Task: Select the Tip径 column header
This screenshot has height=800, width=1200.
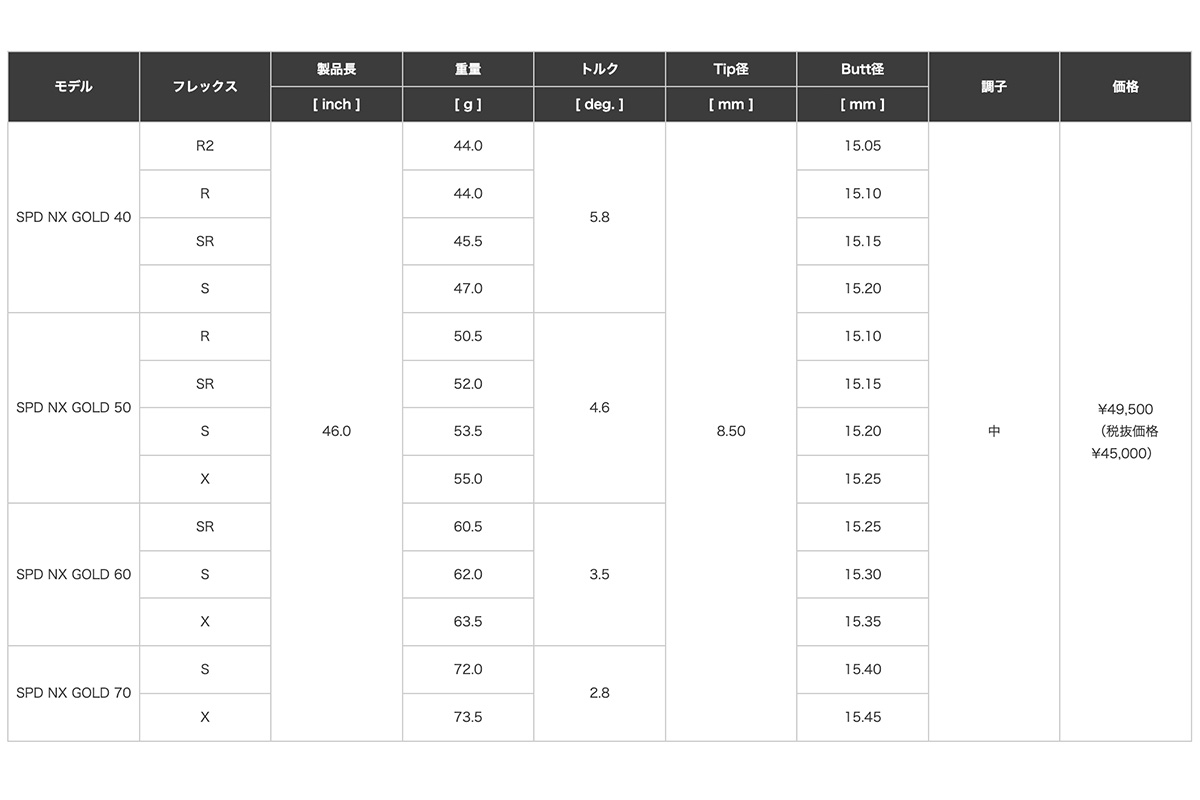Action: coord(731,70)
